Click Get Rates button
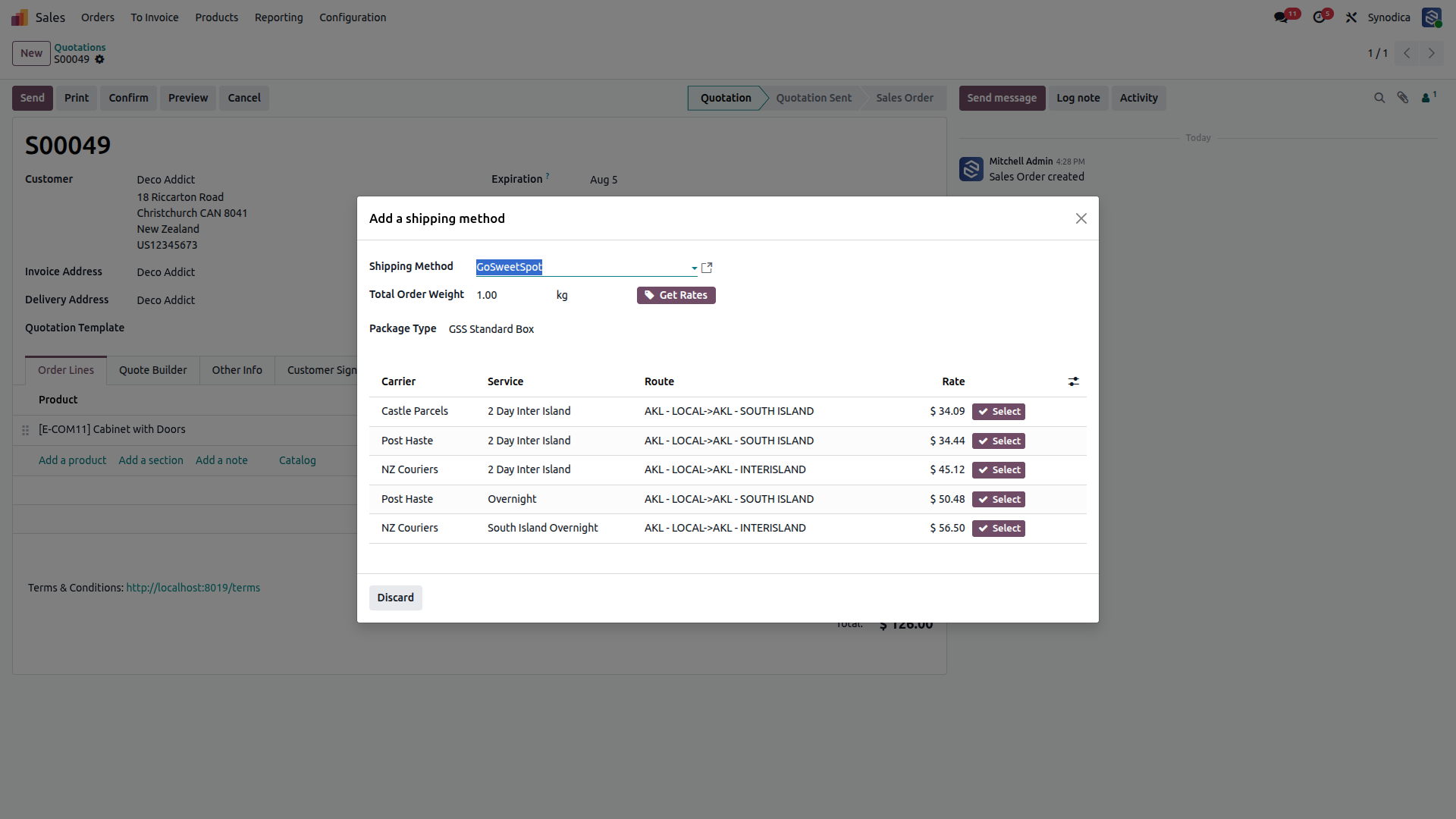Image resolution: width=1456 pixels, height=819 pixels. pos(676,295)
